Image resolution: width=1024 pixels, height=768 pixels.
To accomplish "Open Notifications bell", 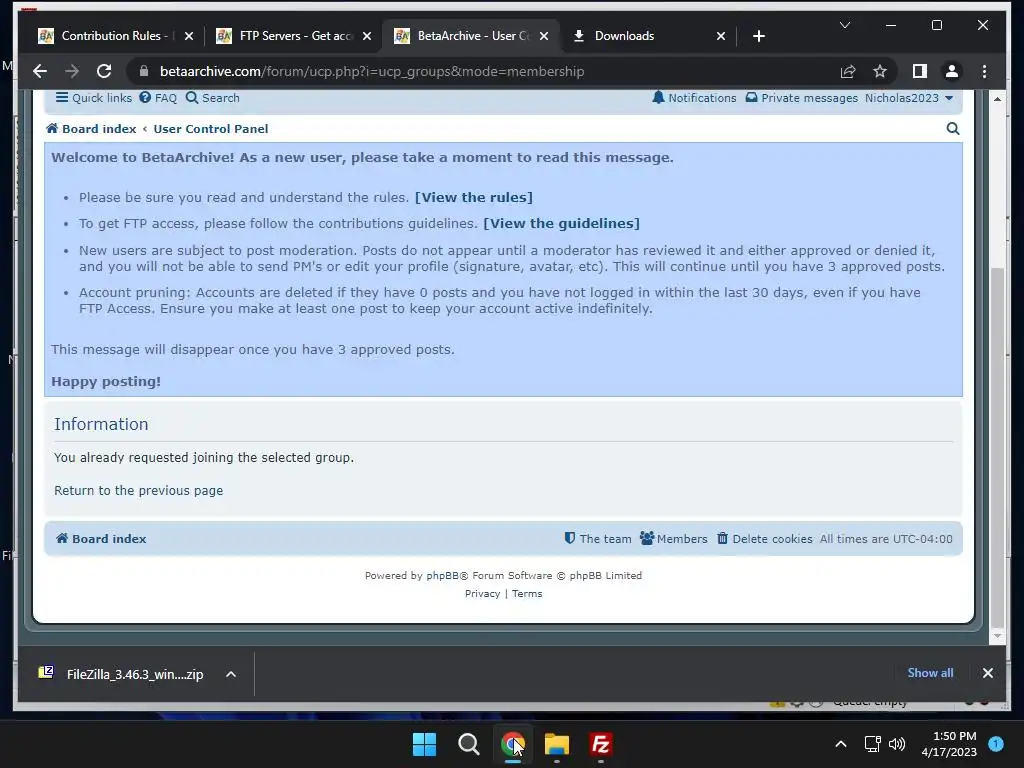I will pos(694,98).
